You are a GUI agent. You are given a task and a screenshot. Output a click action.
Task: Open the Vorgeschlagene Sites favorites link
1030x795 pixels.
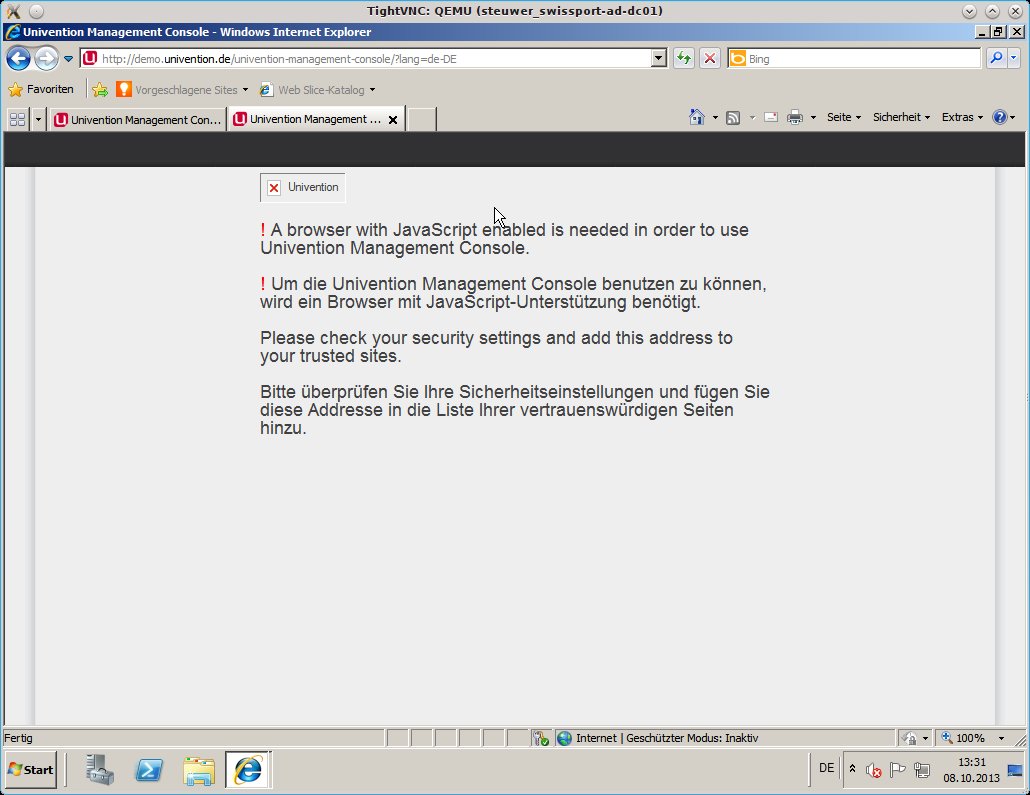click(x=183, y=89)
